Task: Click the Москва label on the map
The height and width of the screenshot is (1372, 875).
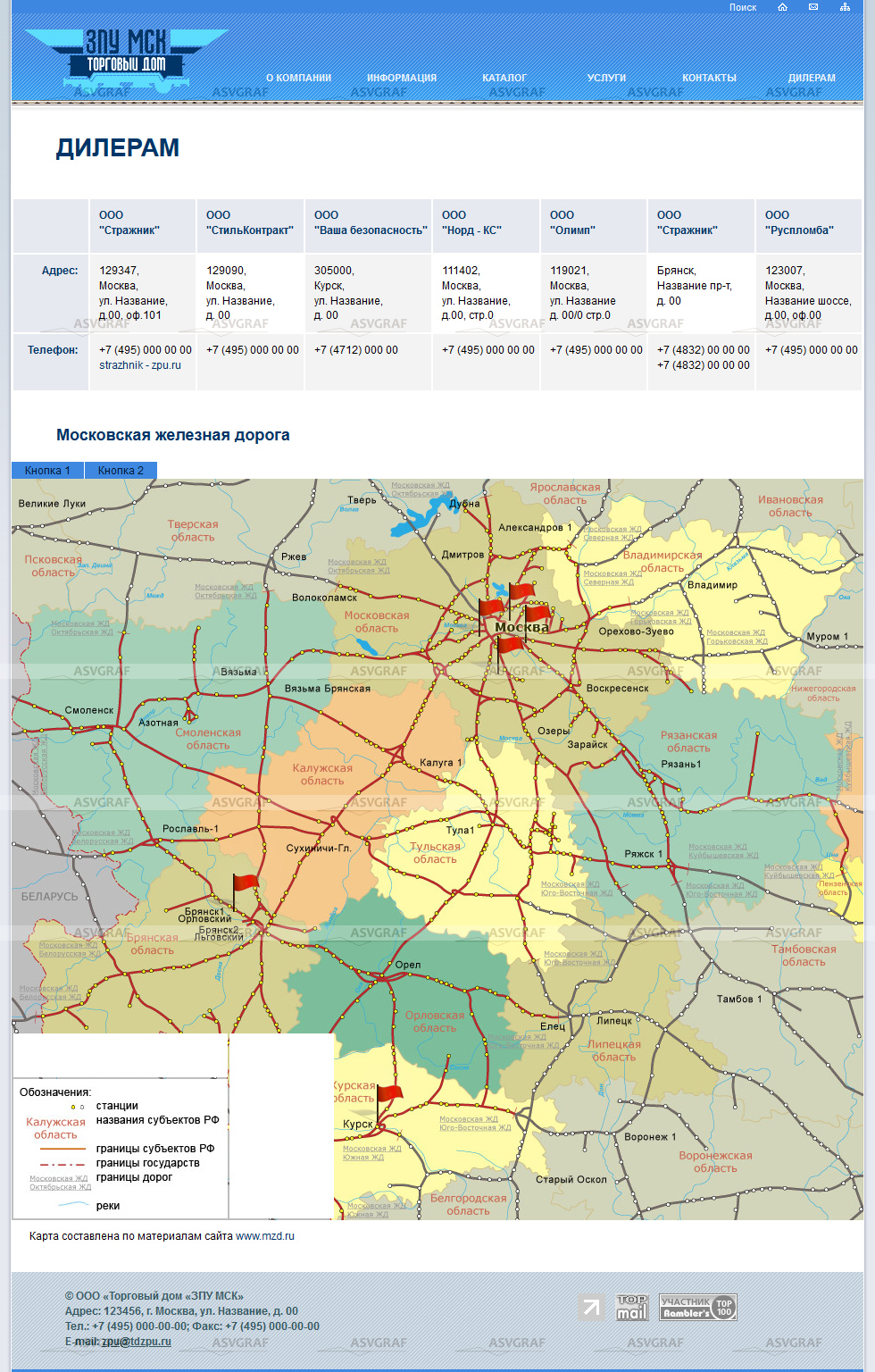Action: [x=522, y=627]
